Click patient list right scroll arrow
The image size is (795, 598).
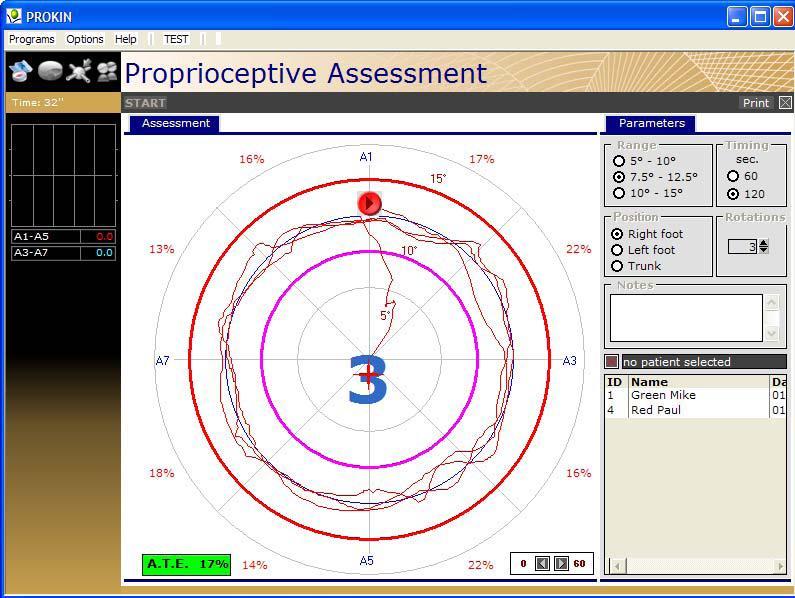(x=780, y=566)
